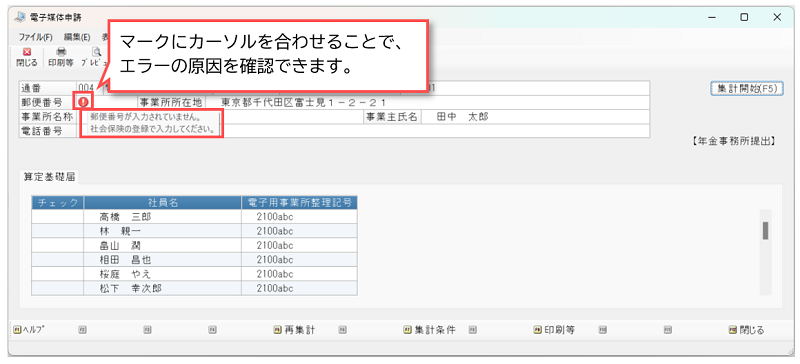Start tallying with the 集計開始(F5) button
800x364 pixels.
coord(746,88)
